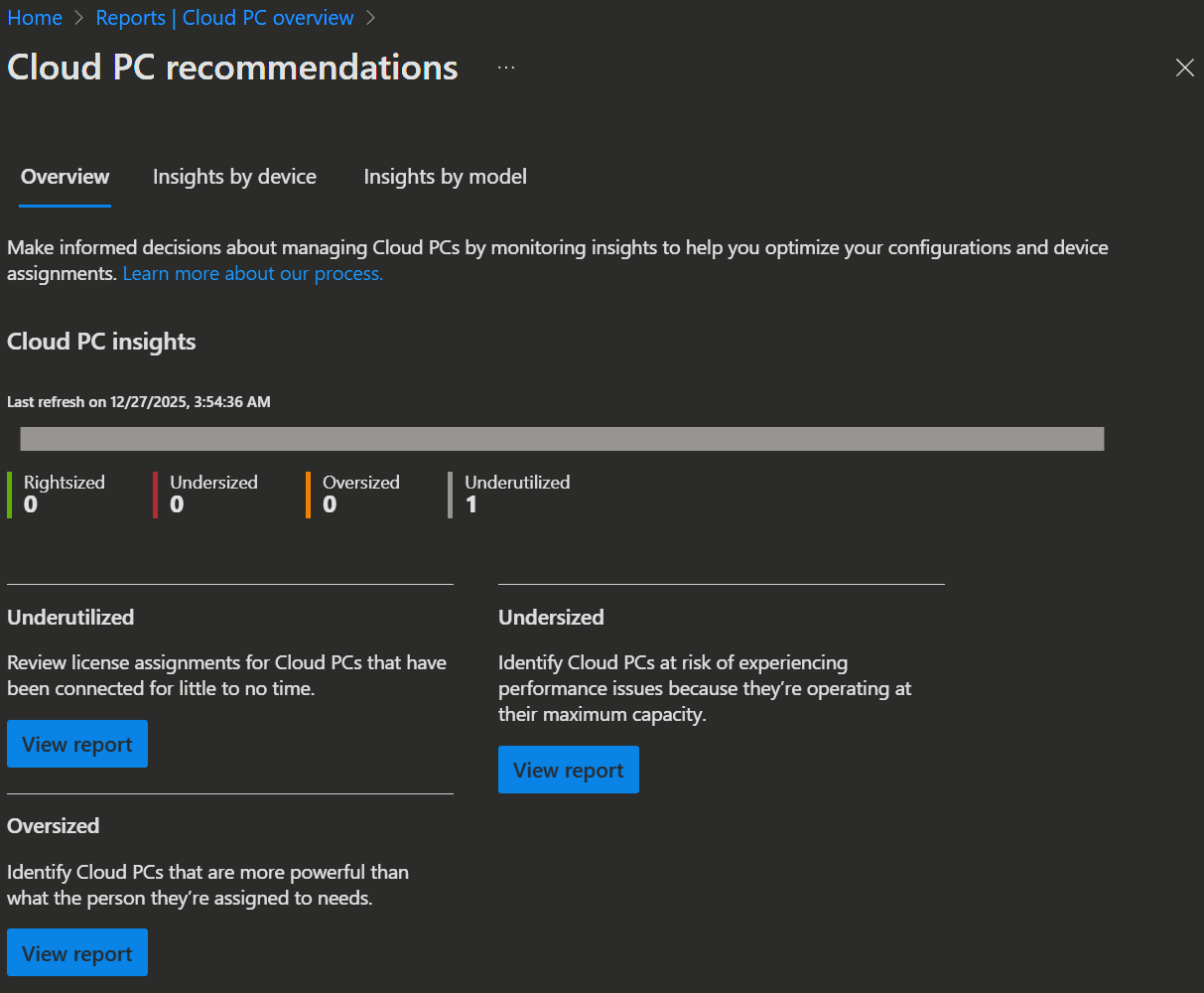Switch to Insights by device tab

pyautogui.click(x=234, y=177)
